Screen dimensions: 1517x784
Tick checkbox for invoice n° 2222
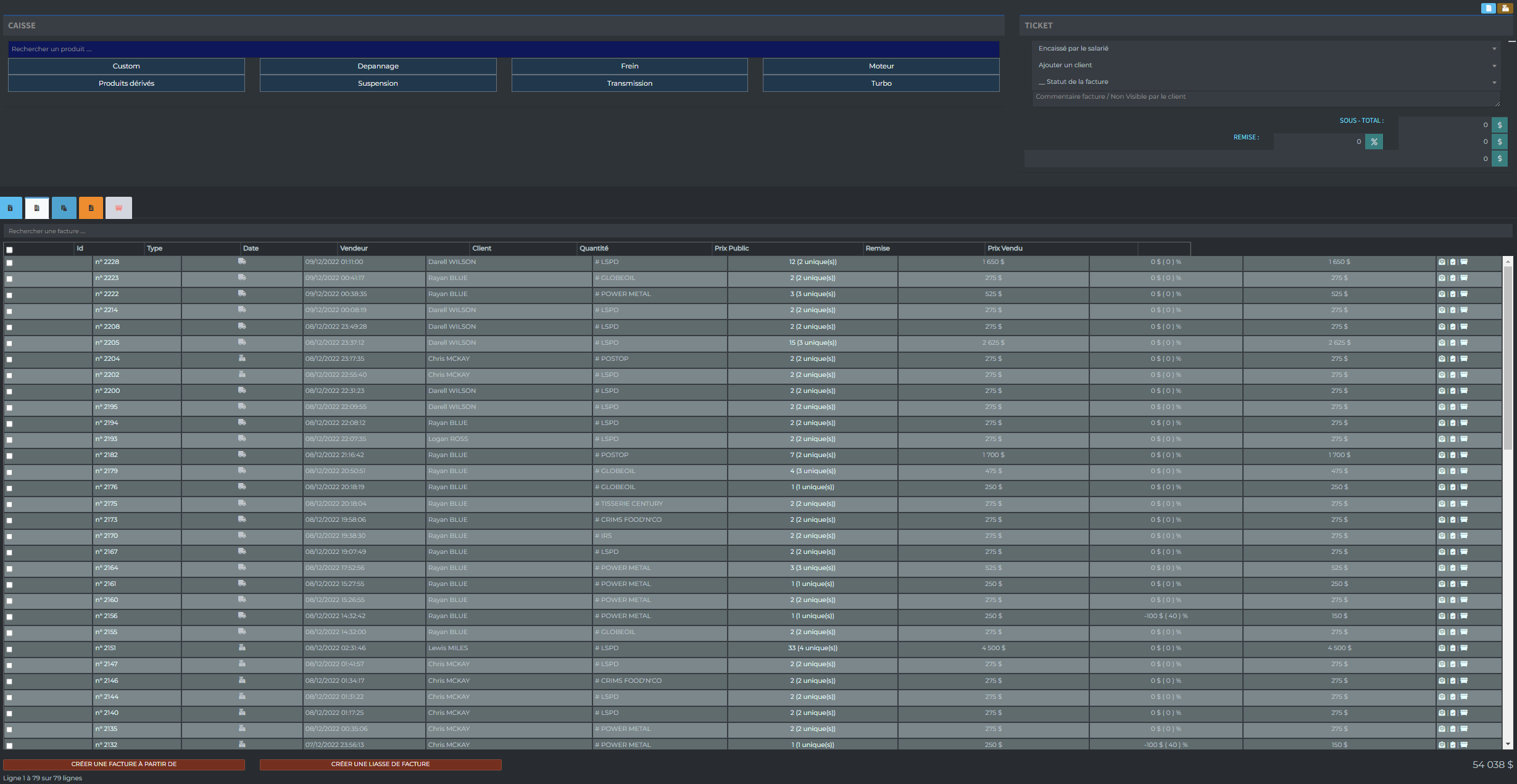pyautogui.click(x=9, y=295)
